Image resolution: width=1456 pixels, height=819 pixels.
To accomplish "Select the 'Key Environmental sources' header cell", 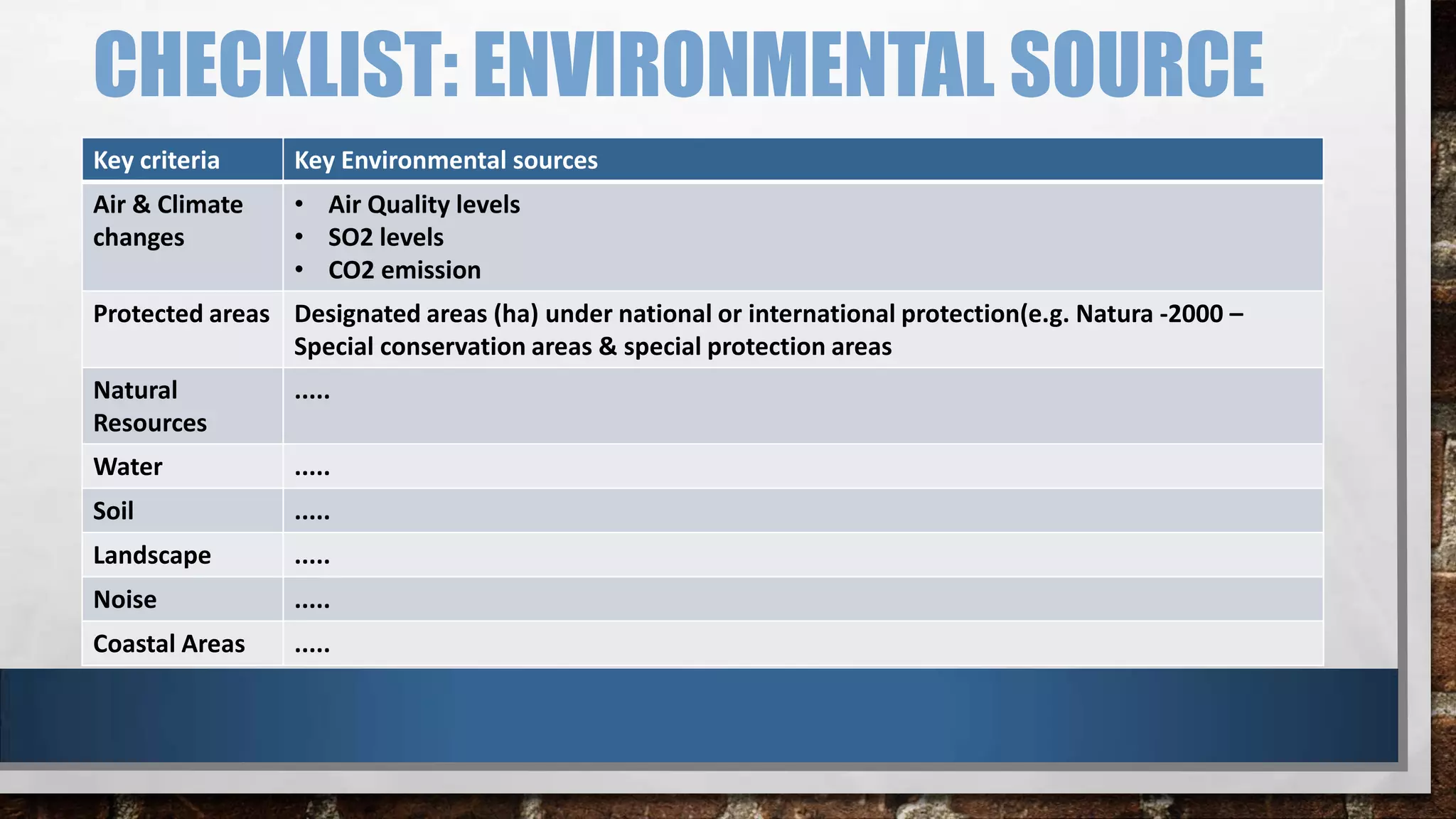I will pyautogui.click(x=803, y=160).
